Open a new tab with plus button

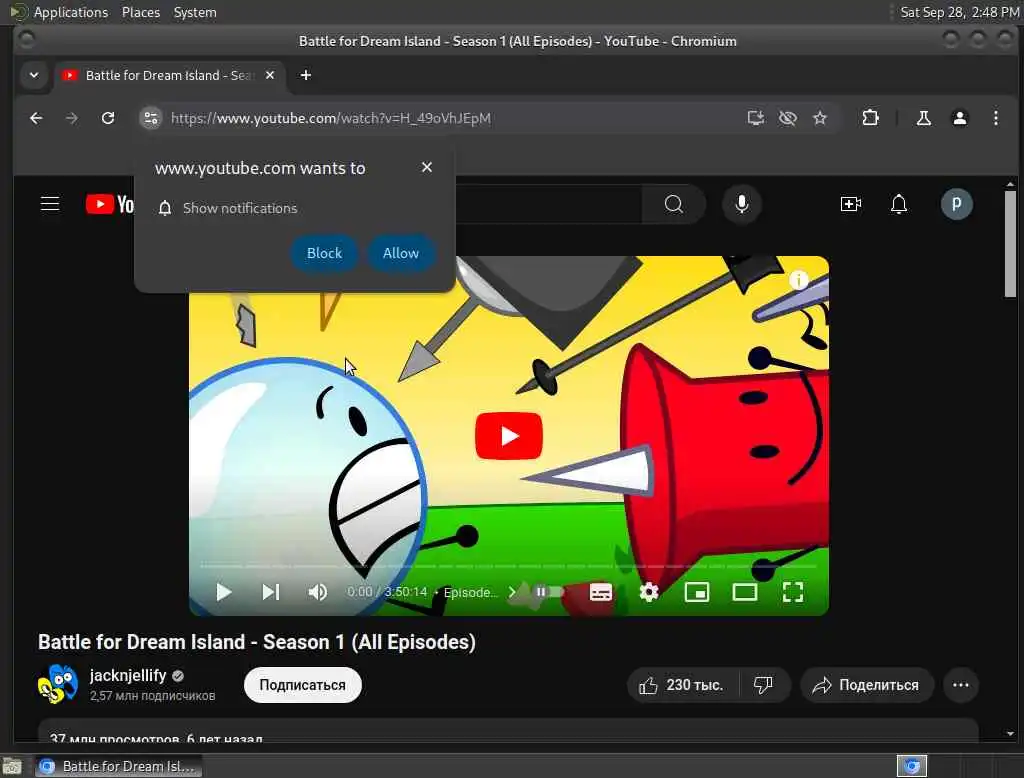tap(306, 75)
